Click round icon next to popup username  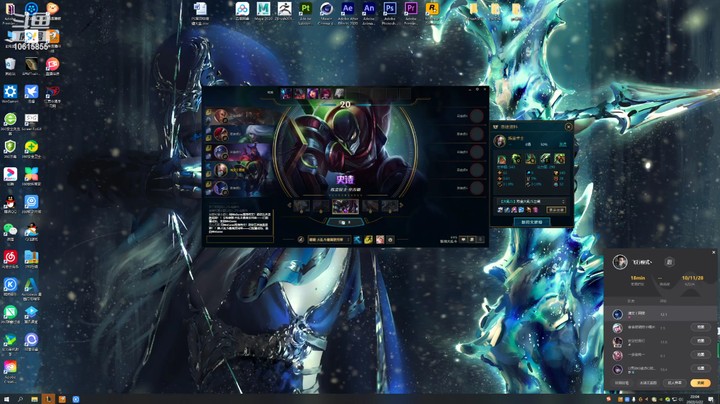click(x=669, y=262)
